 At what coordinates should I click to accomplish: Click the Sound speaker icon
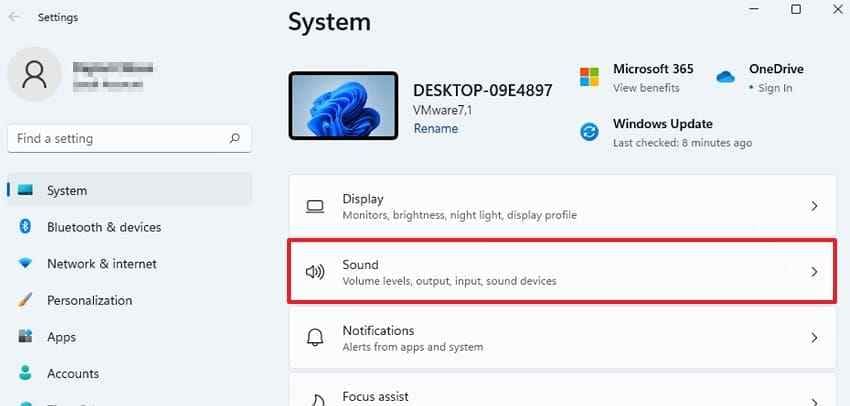point(315,272)
